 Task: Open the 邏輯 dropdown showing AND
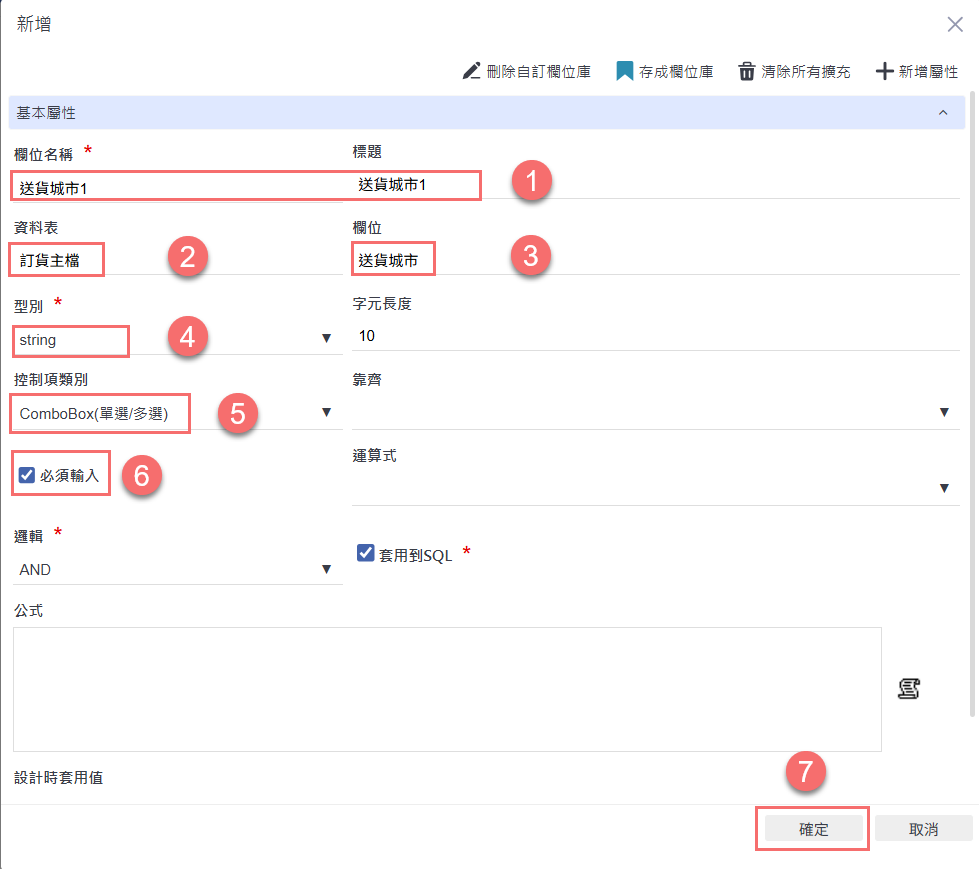(176, 569)
